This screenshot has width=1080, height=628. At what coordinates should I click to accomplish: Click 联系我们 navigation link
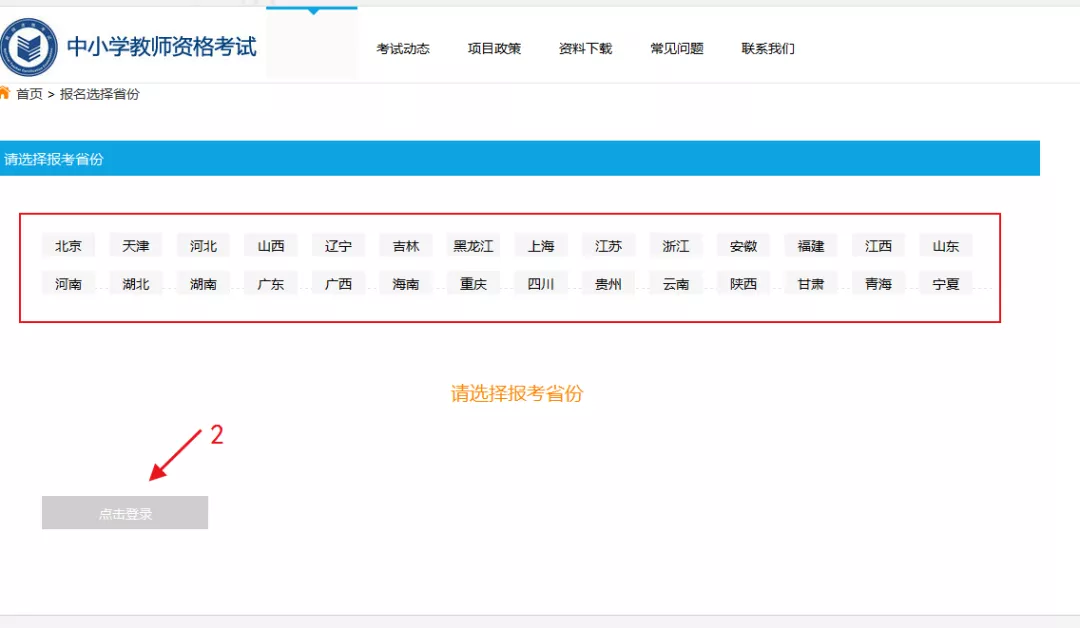768,48
